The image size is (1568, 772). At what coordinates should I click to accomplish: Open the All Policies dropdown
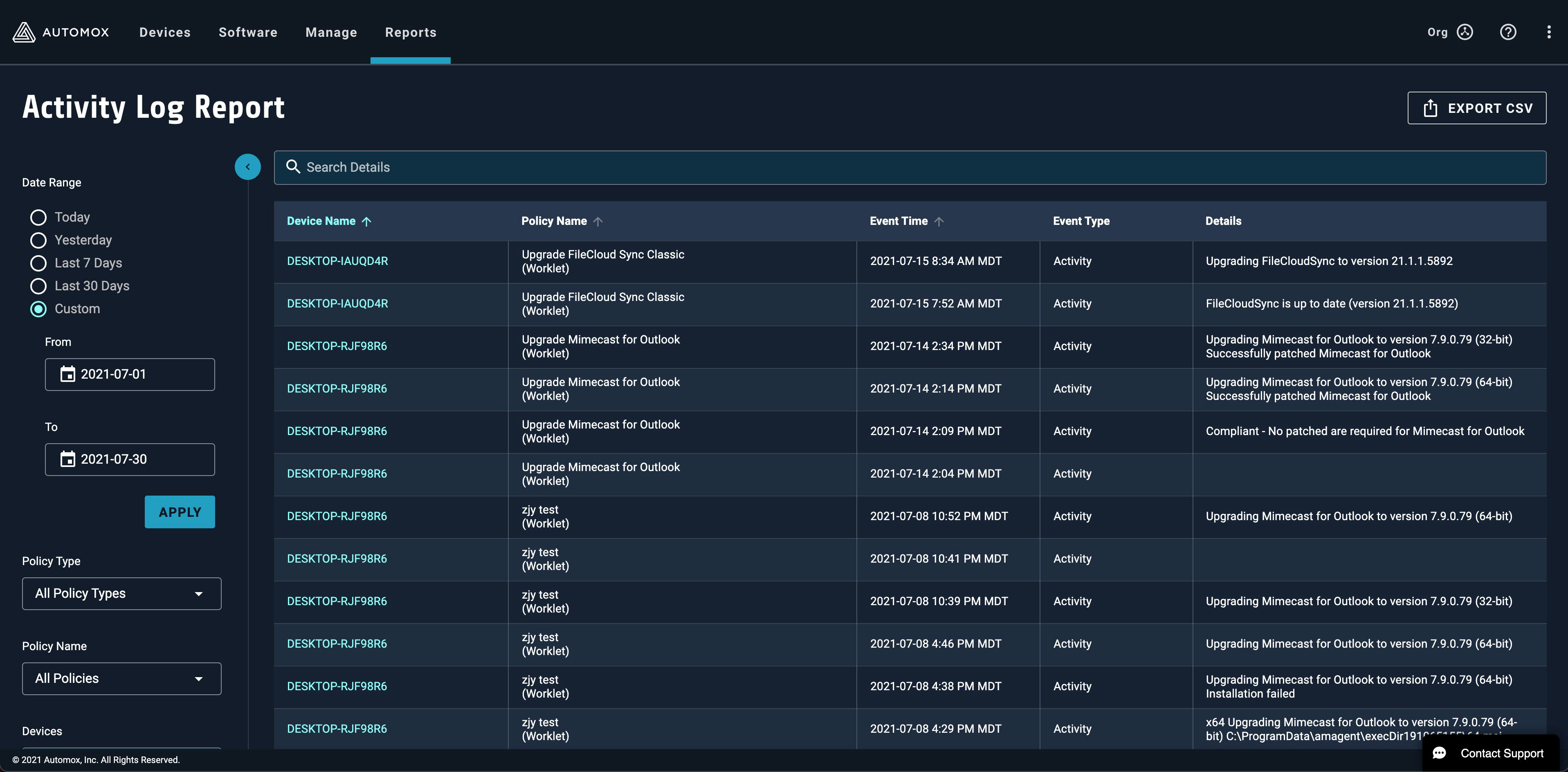click(x=122, y=678)
